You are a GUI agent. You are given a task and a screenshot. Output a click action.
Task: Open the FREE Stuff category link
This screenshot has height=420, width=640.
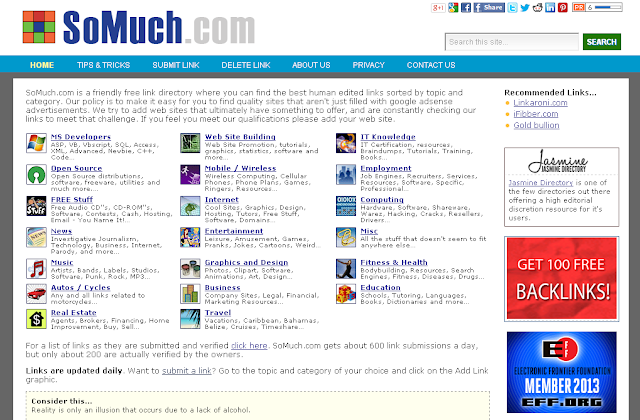72,200
